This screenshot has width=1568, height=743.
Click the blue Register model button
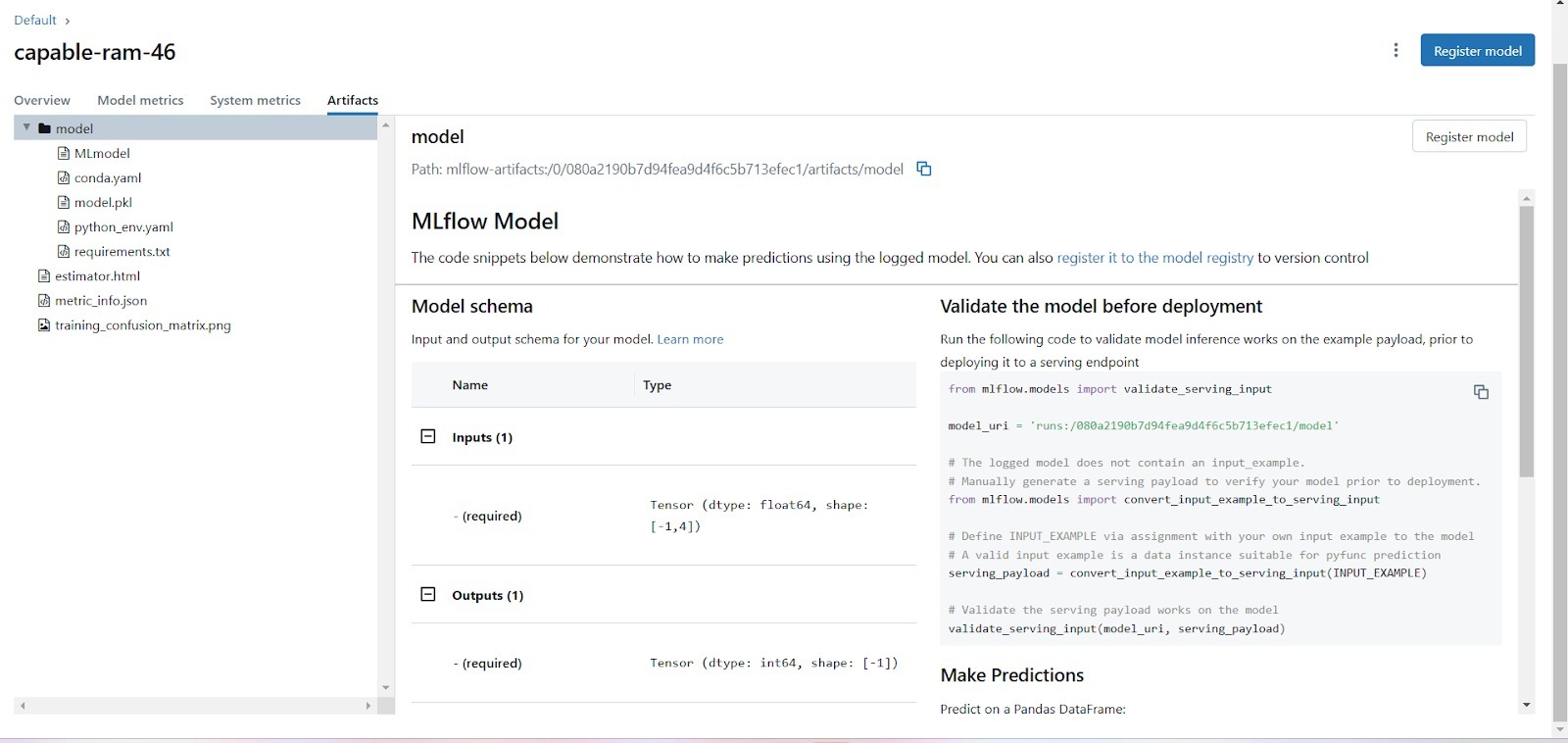tap(1477, 51)
